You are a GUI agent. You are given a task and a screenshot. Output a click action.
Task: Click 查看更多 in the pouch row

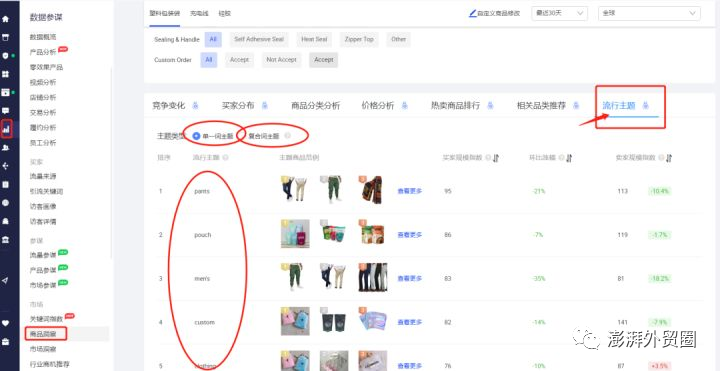pyautogui.click(x=410, y=235)
